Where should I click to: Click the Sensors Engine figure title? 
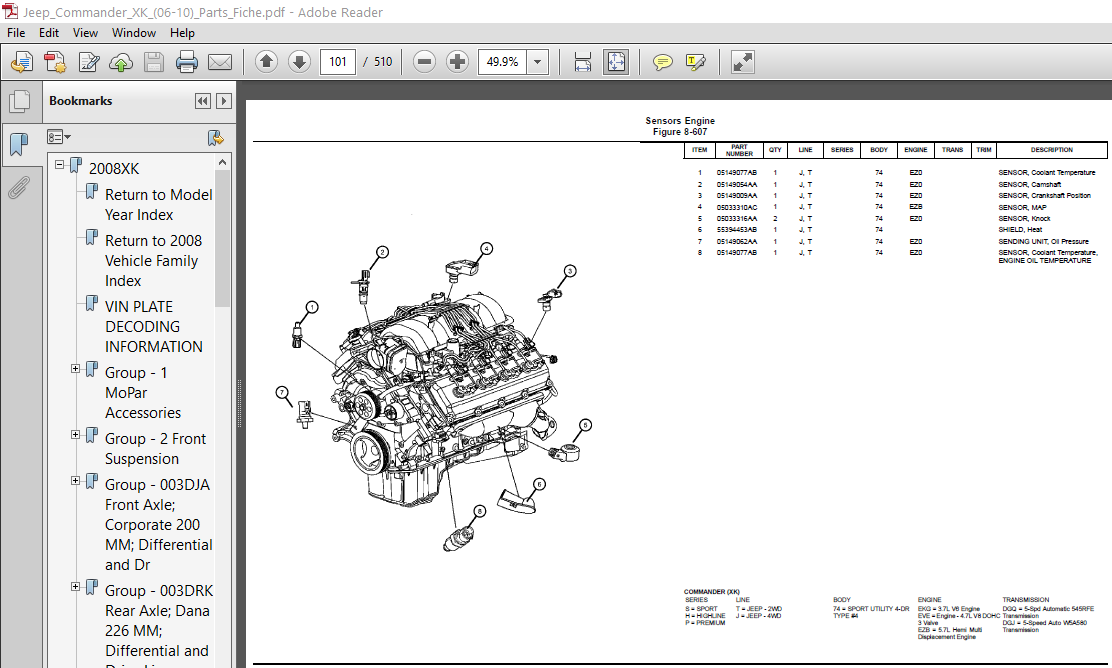tap(680, 121)
